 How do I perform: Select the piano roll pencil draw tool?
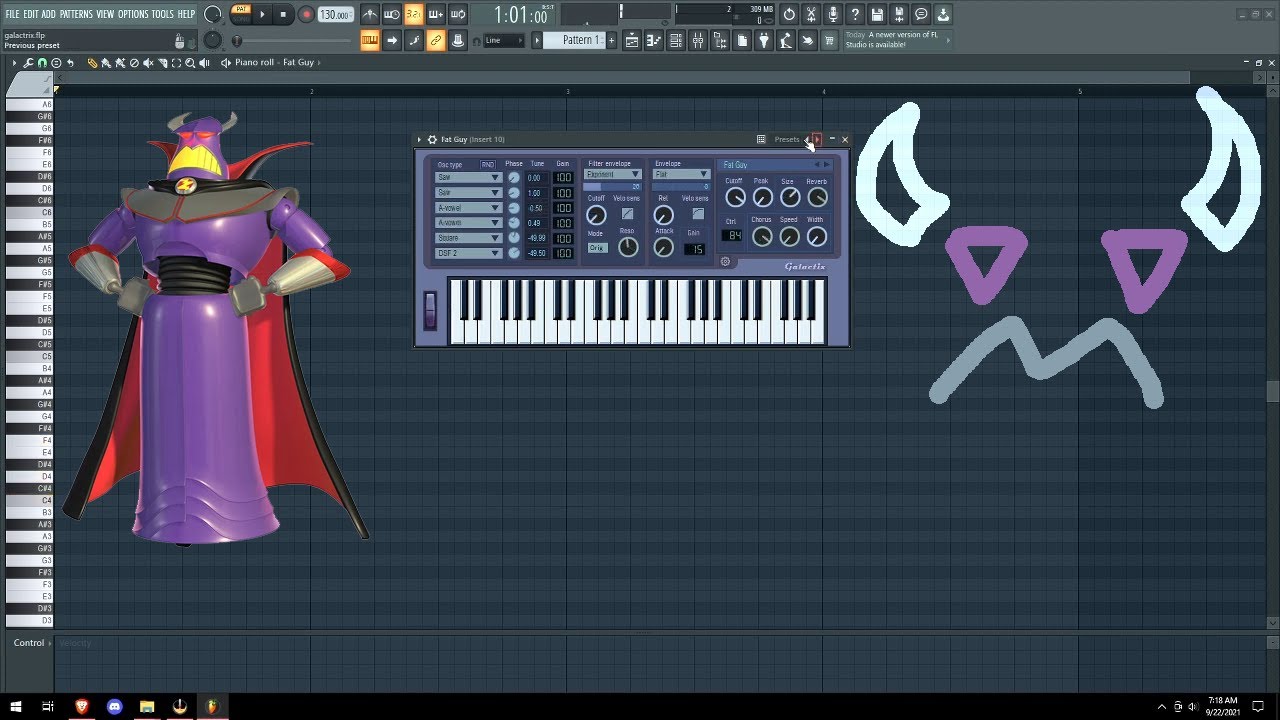coord(92,63)
